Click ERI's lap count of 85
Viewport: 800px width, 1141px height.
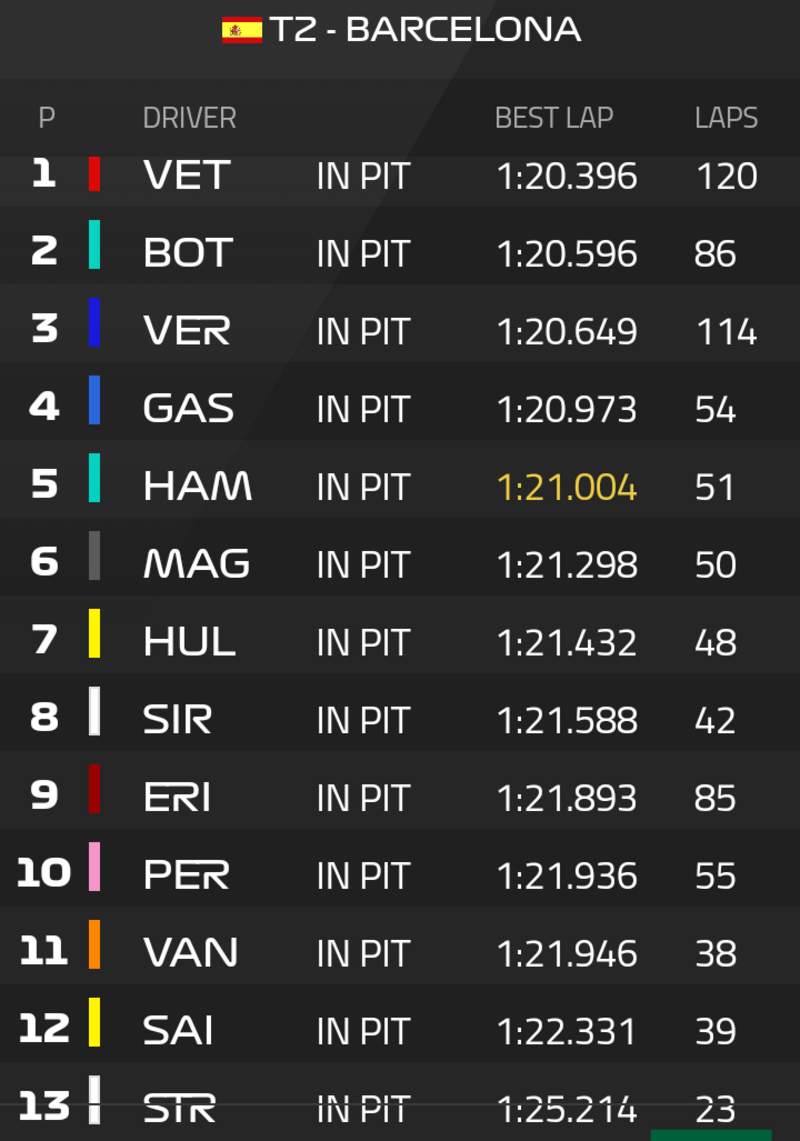point(715,798)
